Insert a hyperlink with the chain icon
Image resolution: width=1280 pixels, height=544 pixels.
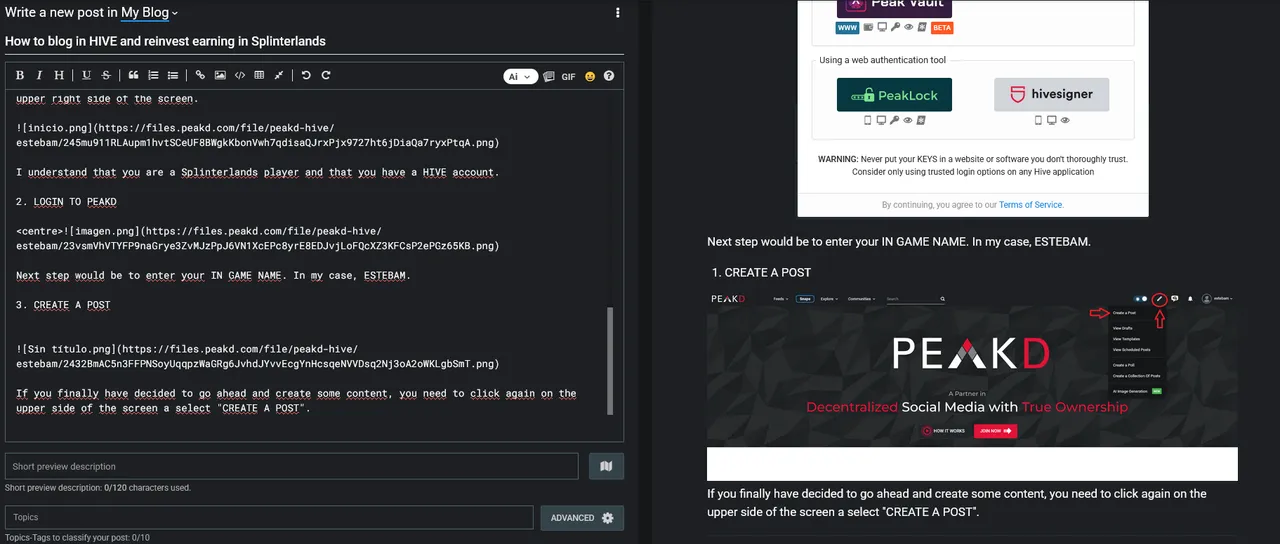pyautogui.click(x=200, y=76)
